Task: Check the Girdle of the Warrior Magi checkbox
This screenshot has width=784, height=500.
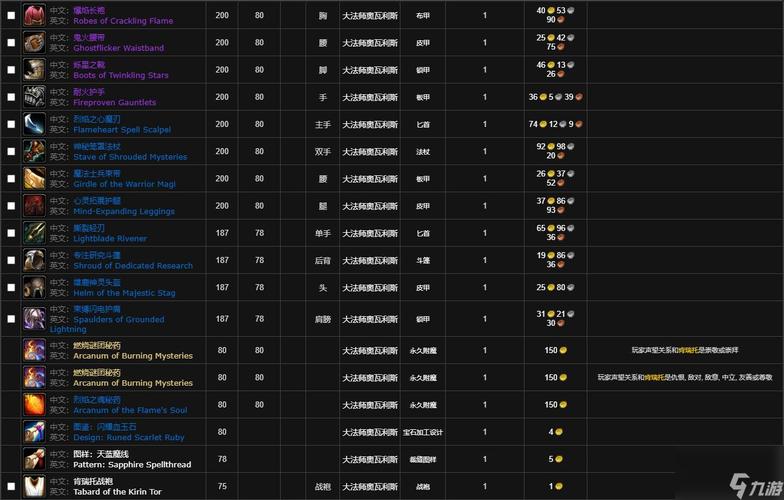Action: coord(11,178)
